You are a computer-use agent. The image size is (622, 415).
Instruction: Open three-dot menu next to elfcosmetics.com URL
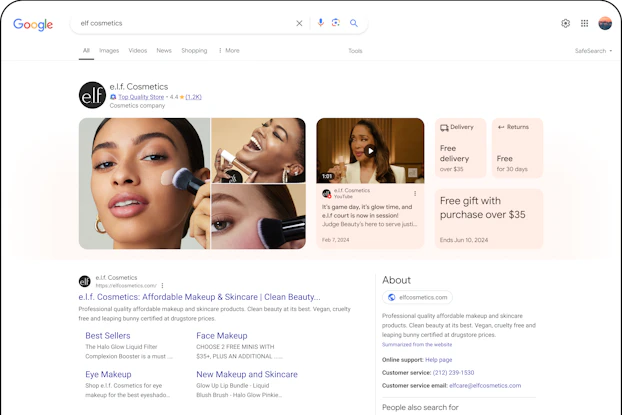point(162,286)
